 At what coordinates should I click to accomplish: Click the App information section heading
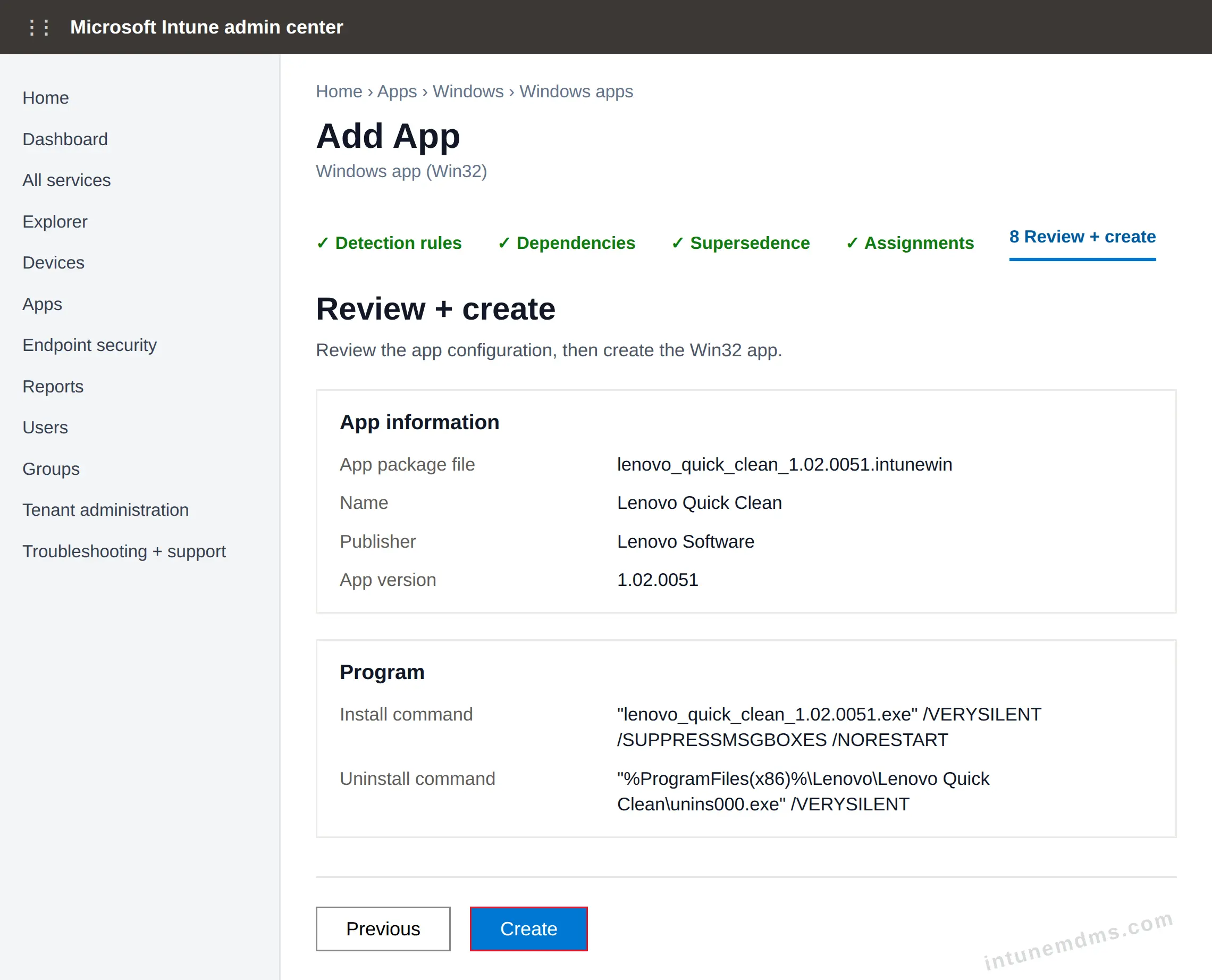click(x=419, y=422)
